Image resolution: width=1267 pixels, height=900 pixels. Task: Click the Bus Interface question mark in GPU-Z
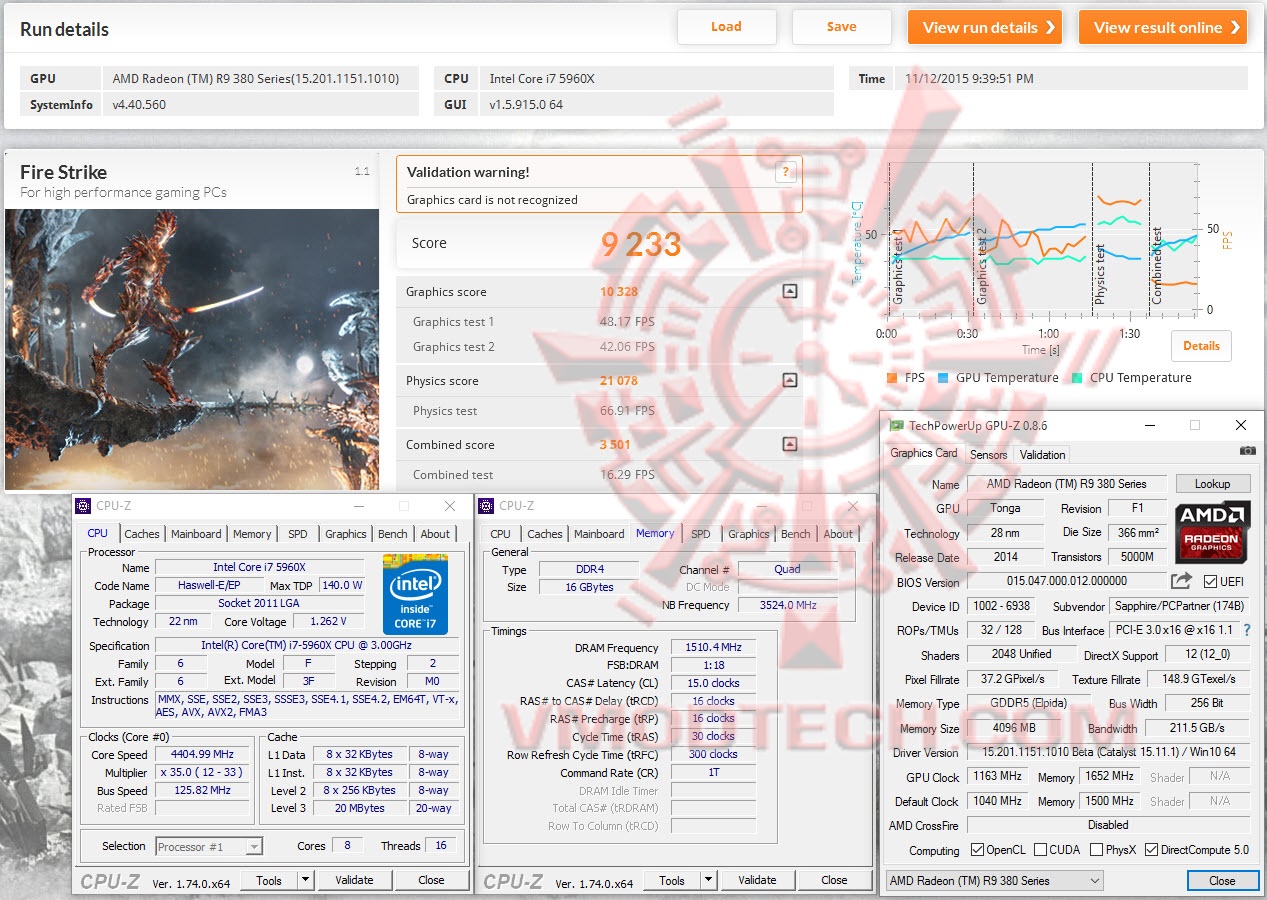pyautogui.click(x=1247, y=631)
